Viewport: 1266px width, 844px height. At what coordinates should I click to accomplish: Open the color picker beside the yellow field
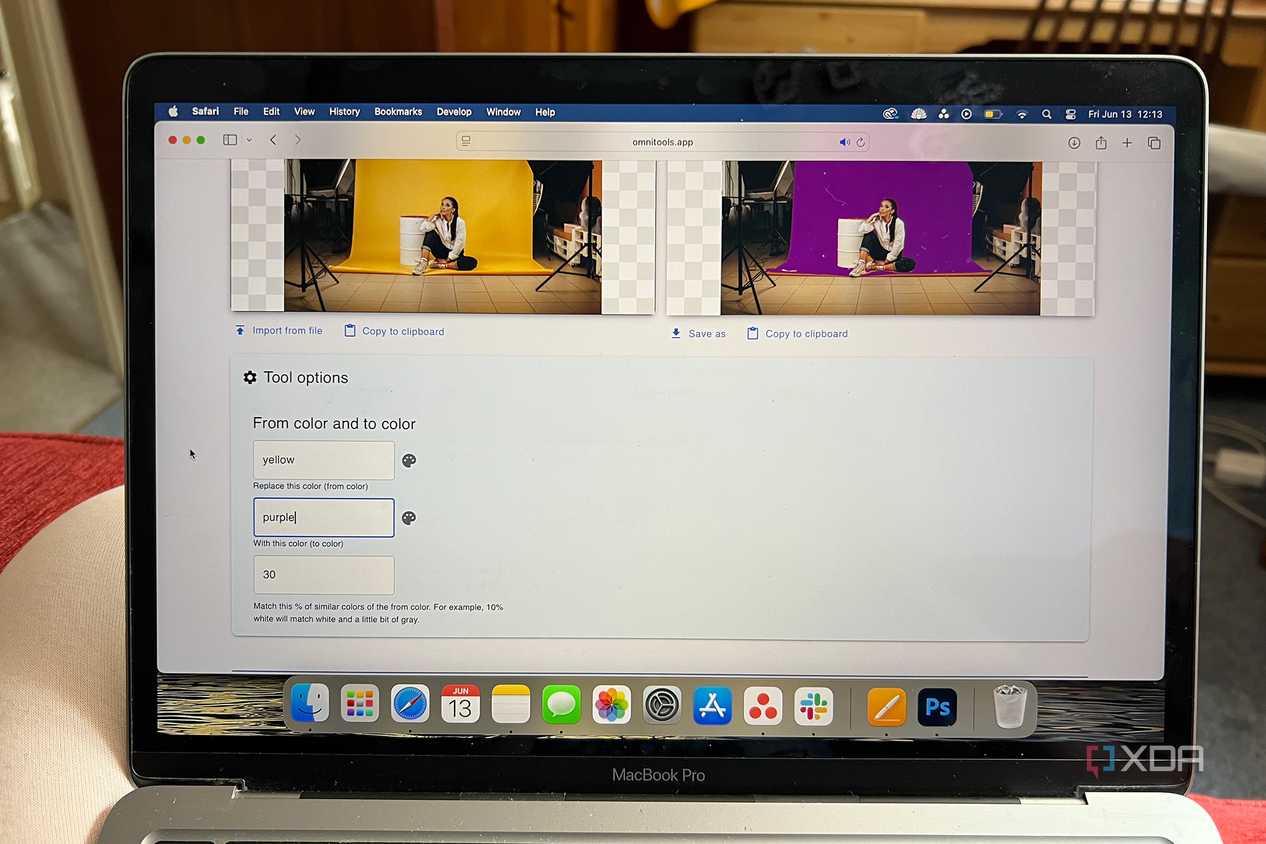[x=409, y=461]
